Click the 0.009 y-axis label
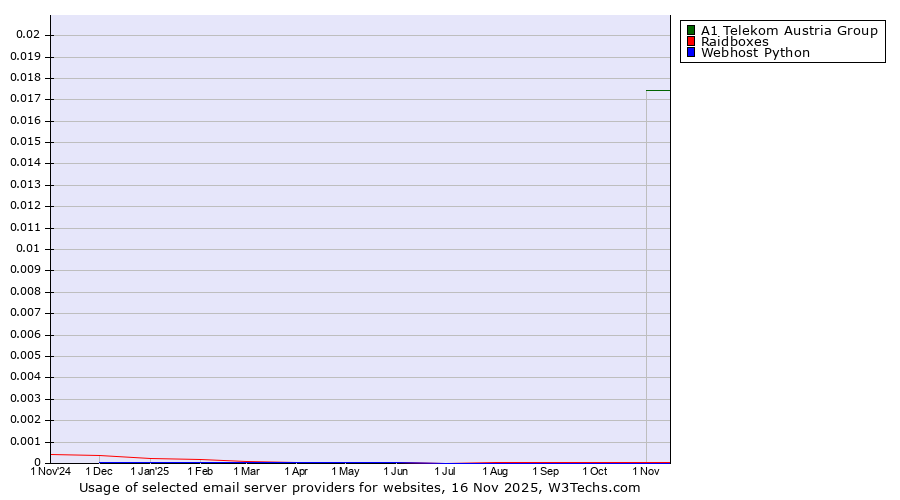Image resolution: width=900 pixels, height=500 pixels. pyautogui.click(x=26, y=270)
